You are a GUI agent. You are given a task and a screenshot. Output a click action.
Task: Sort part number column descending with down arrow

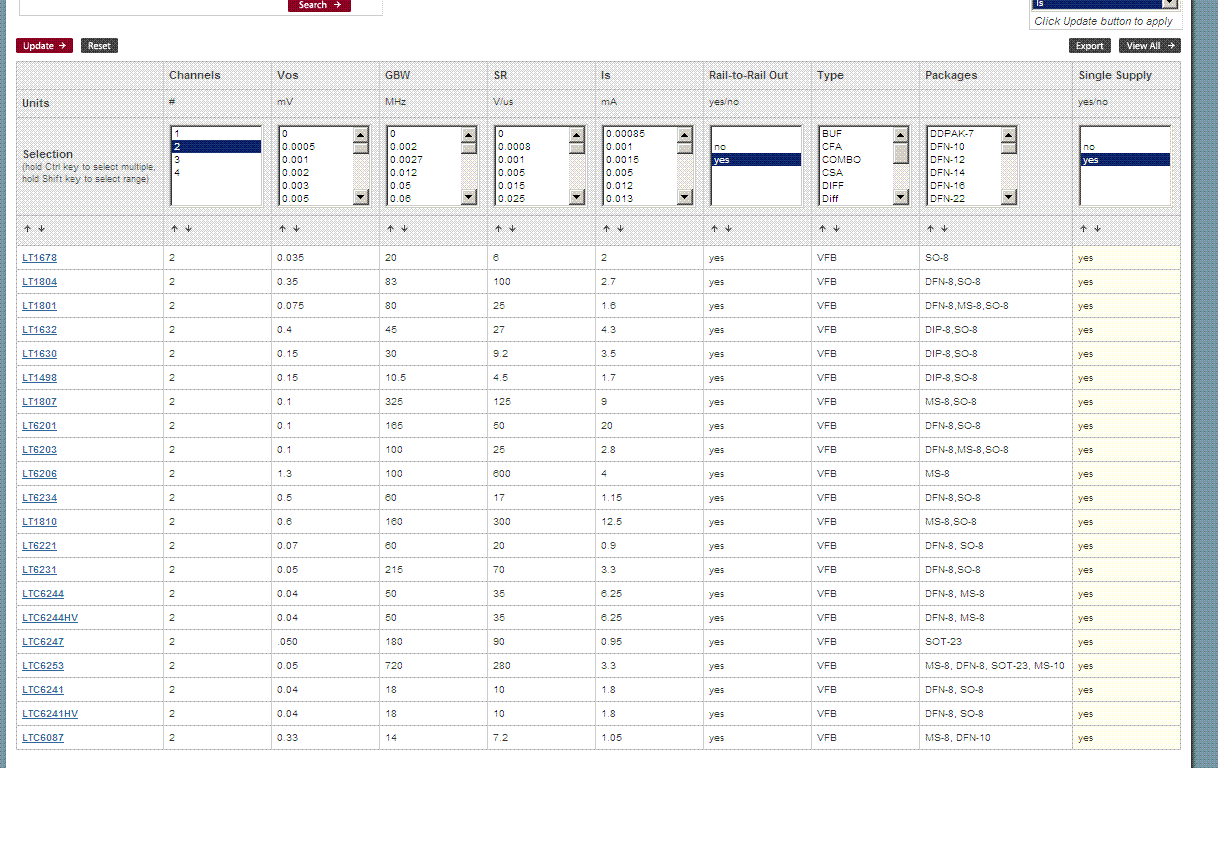pyautogui.click(x=41, y=229)
